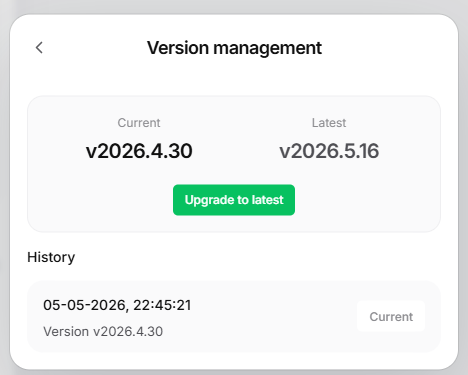
Task: Click the Upgrade to latest button
Action: click(x=234, y=200)
